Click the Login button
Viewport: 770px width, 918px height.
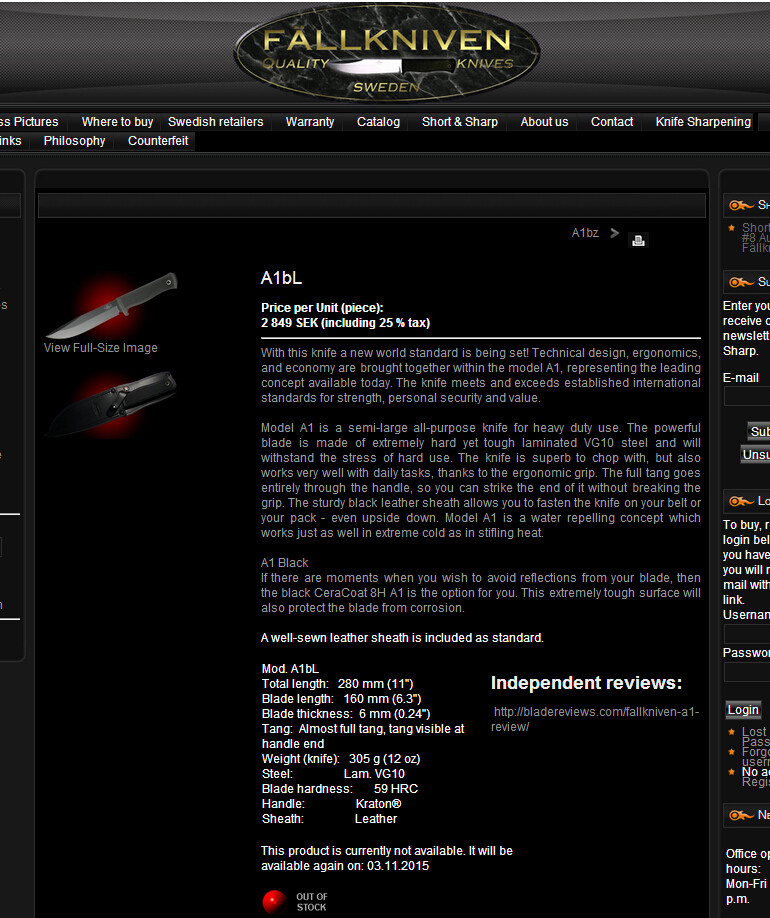pos(743,710)
